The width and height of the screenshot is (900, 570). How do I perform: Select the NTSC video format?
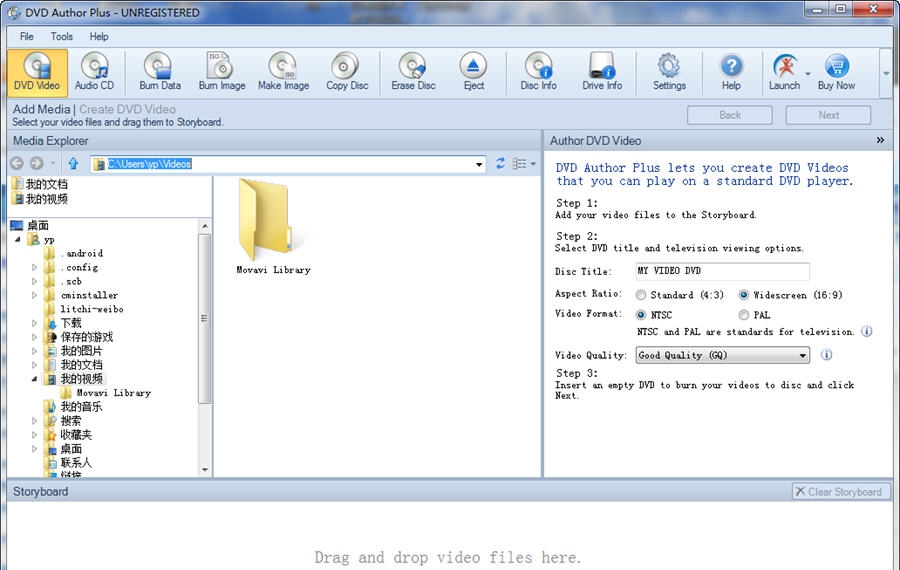tap(642, 315)
